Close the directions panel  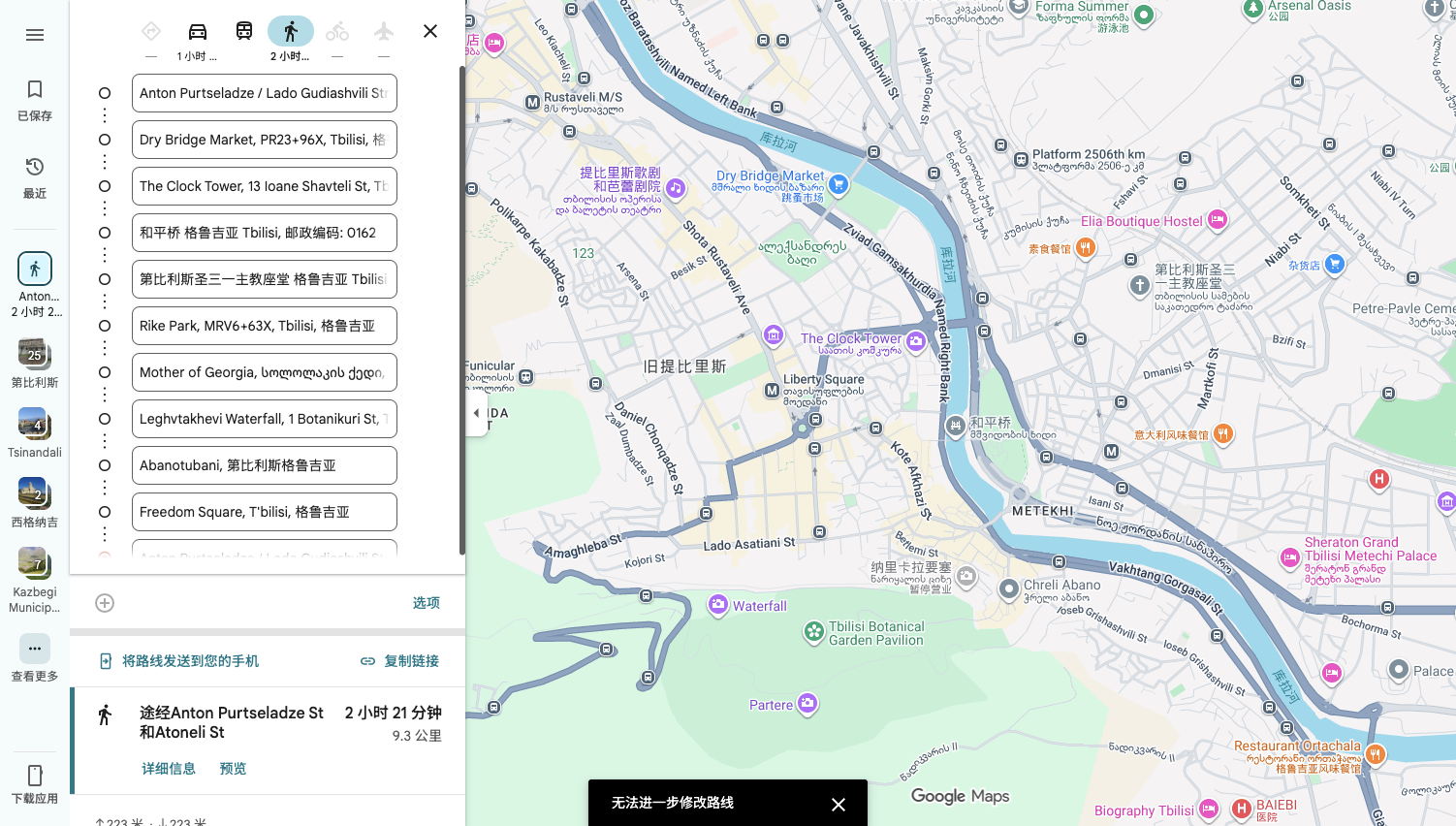(430, 31)
